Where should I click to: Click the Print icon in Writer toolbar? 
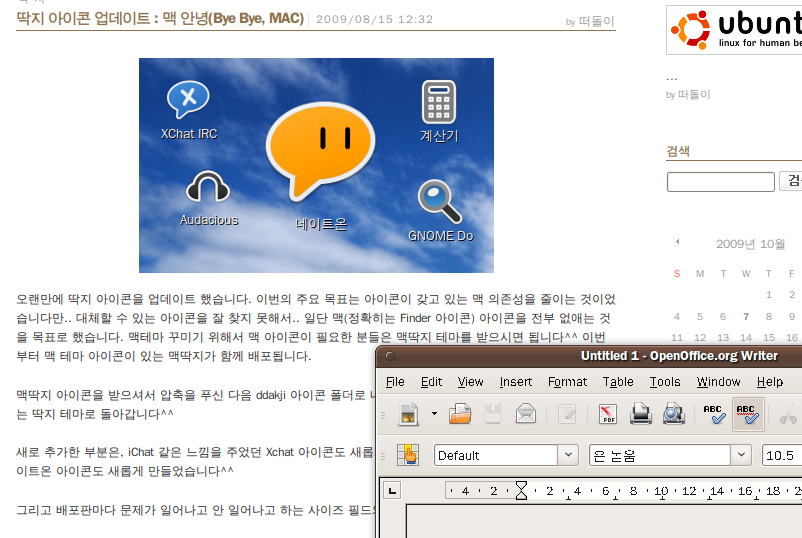[x=640, y=414]
